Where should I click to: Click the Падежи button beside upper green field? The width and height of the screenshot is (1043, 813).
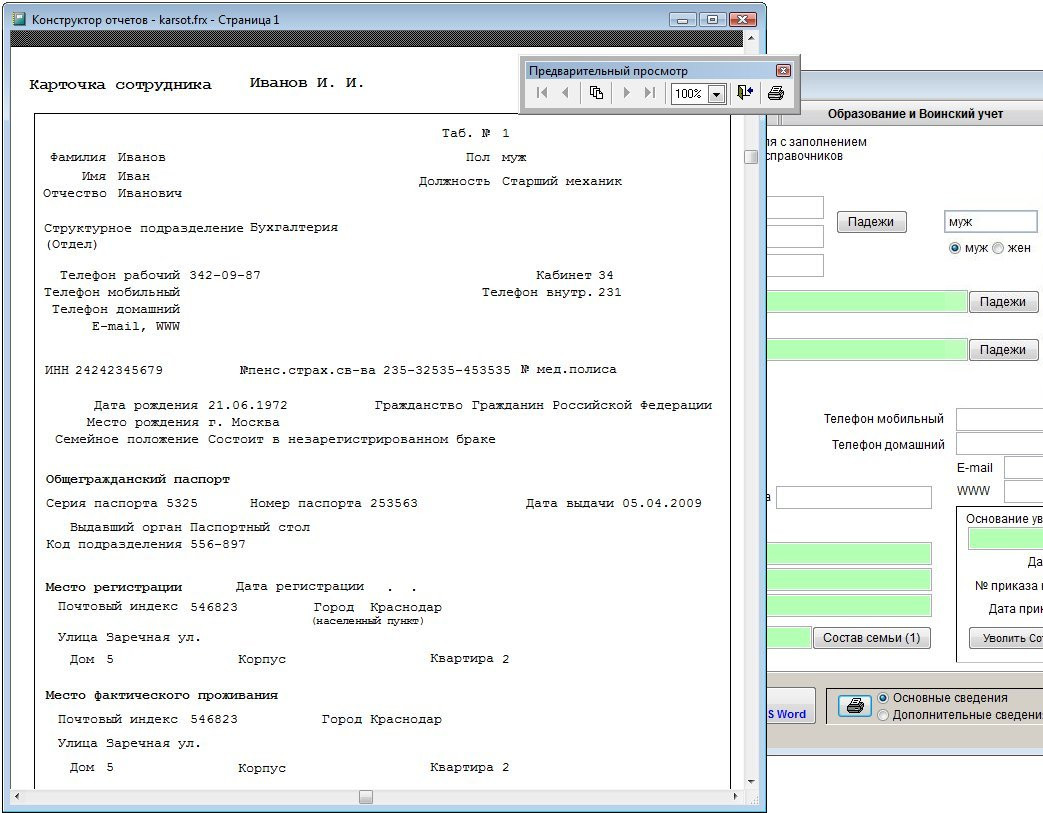click(x=1003, y=302)
